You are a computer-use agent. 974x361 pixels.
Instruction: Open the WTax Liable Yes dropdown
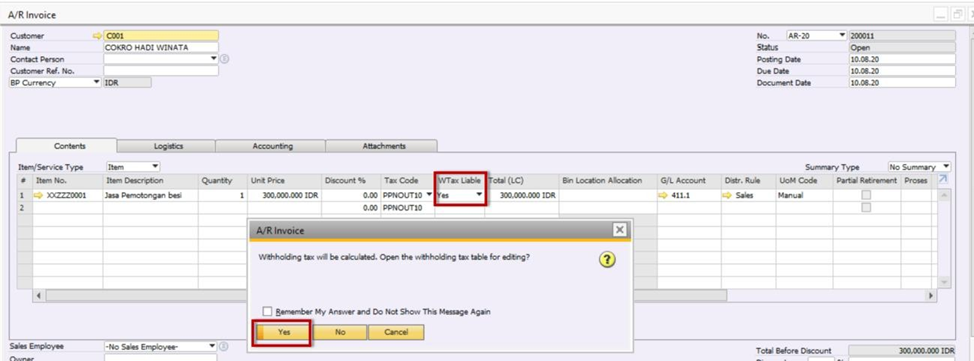479,195
